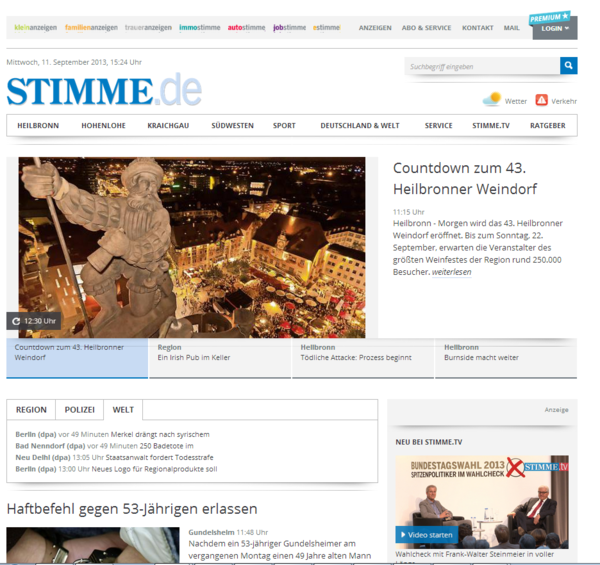Open the Bundestagswahl 2013 video thumbnail
The width and height of the screenshot is (600, 565).
(481, 500)
